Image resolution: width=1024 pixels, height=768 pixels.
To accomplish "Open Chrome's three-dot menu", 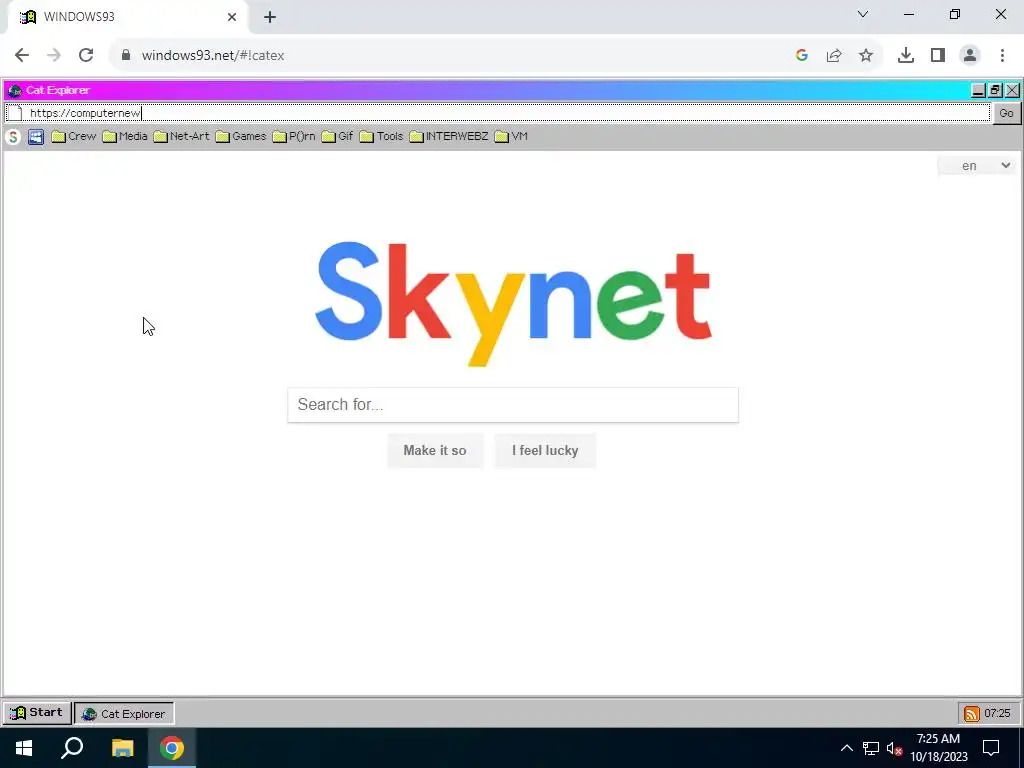I will [x=1002, y=56].
